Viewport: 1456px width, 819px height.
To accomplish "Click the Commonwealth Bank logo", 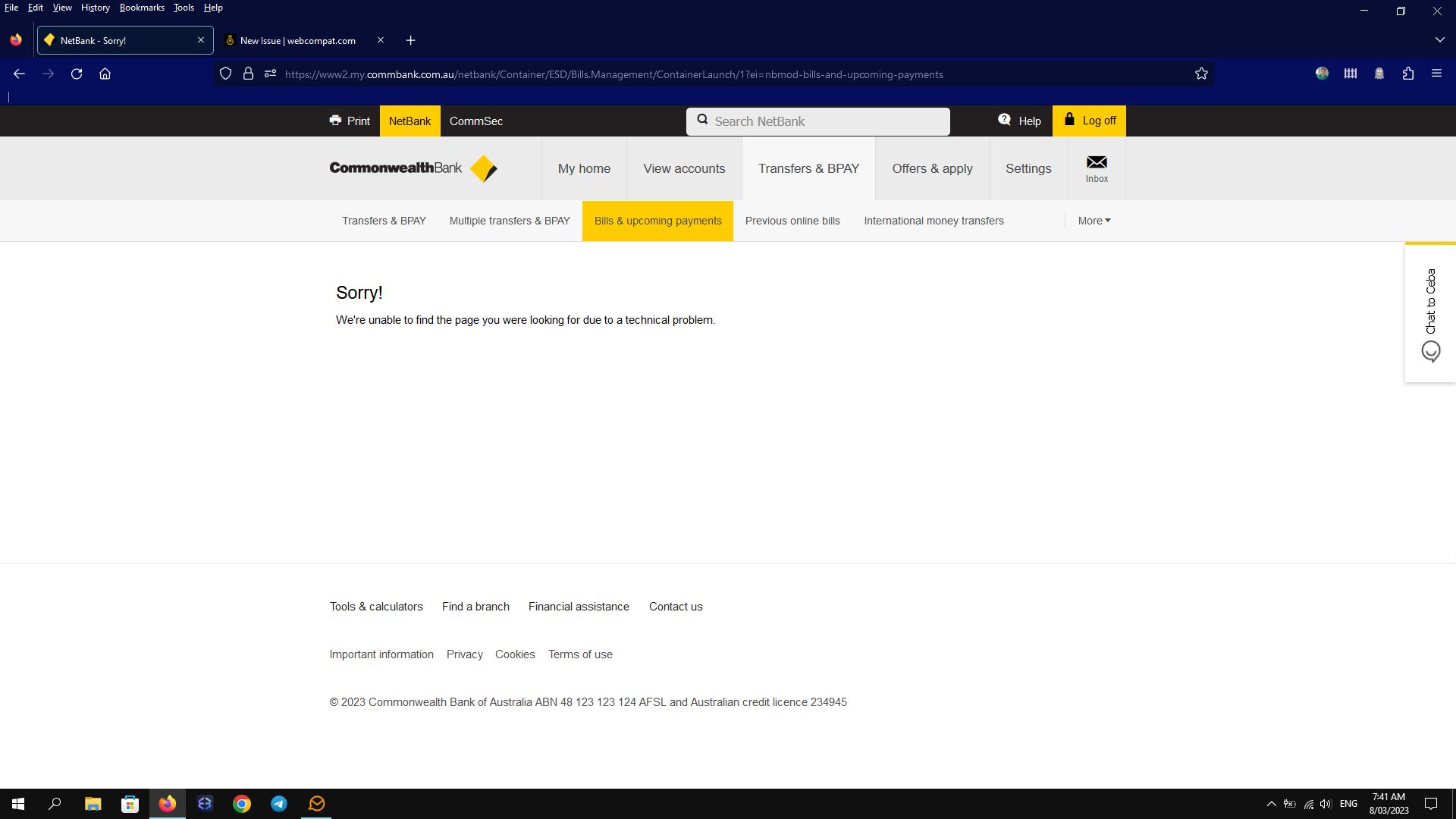I will click(413, 168).
